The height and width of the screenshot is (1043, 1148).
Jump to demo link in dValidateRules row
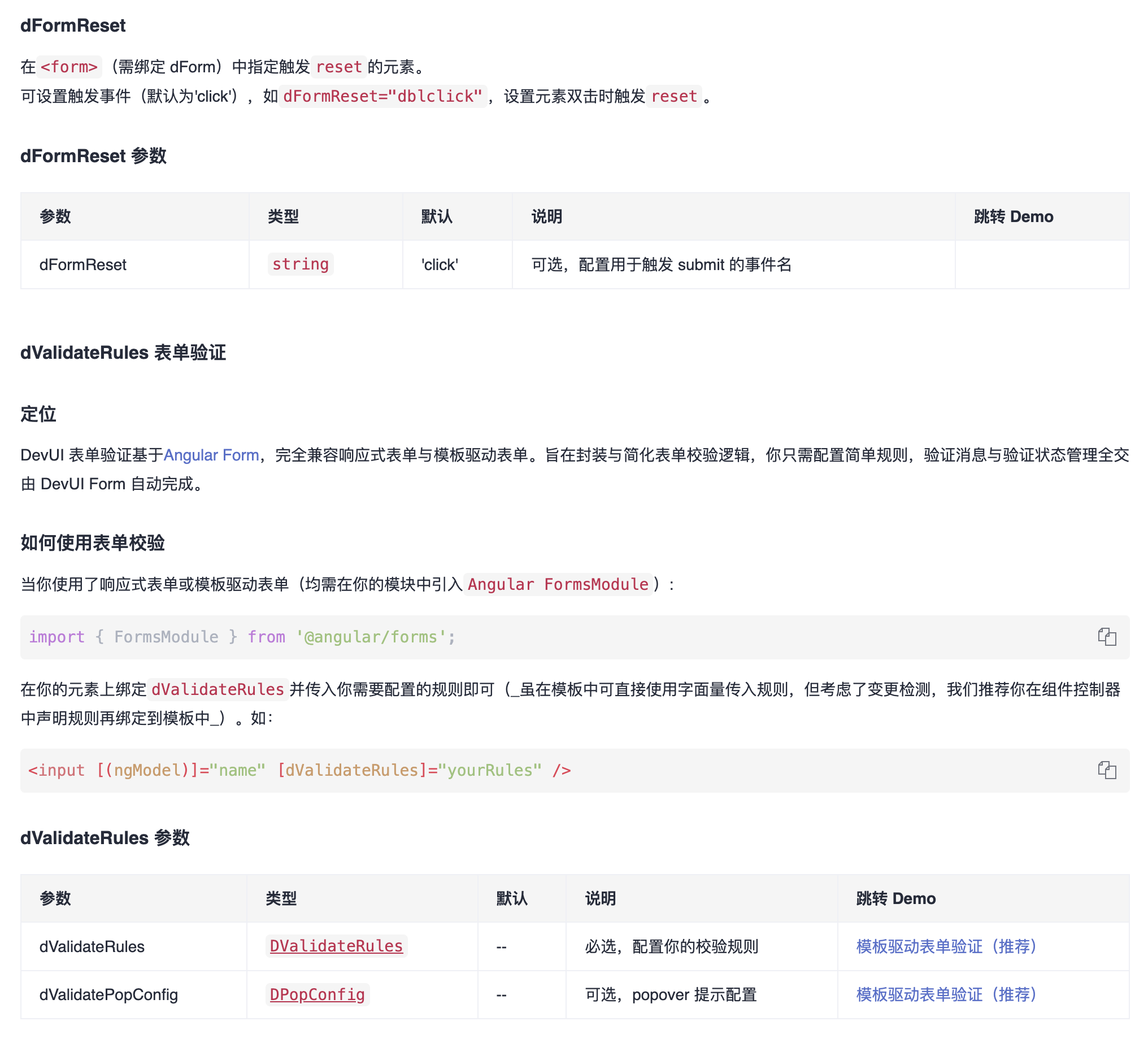point(946,946)
